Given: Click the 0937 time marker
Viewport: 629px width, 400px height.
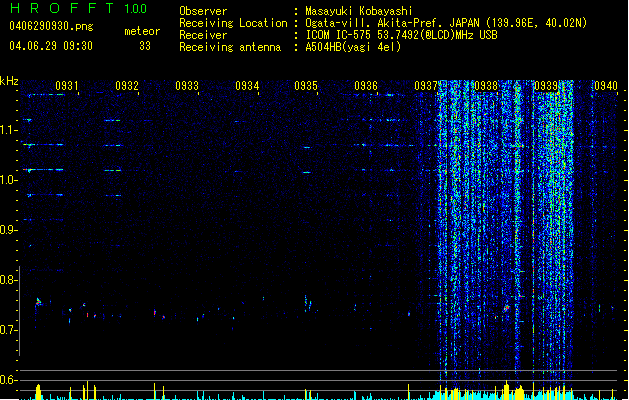Looking at the screenshot, I should (x=426, y=85).
